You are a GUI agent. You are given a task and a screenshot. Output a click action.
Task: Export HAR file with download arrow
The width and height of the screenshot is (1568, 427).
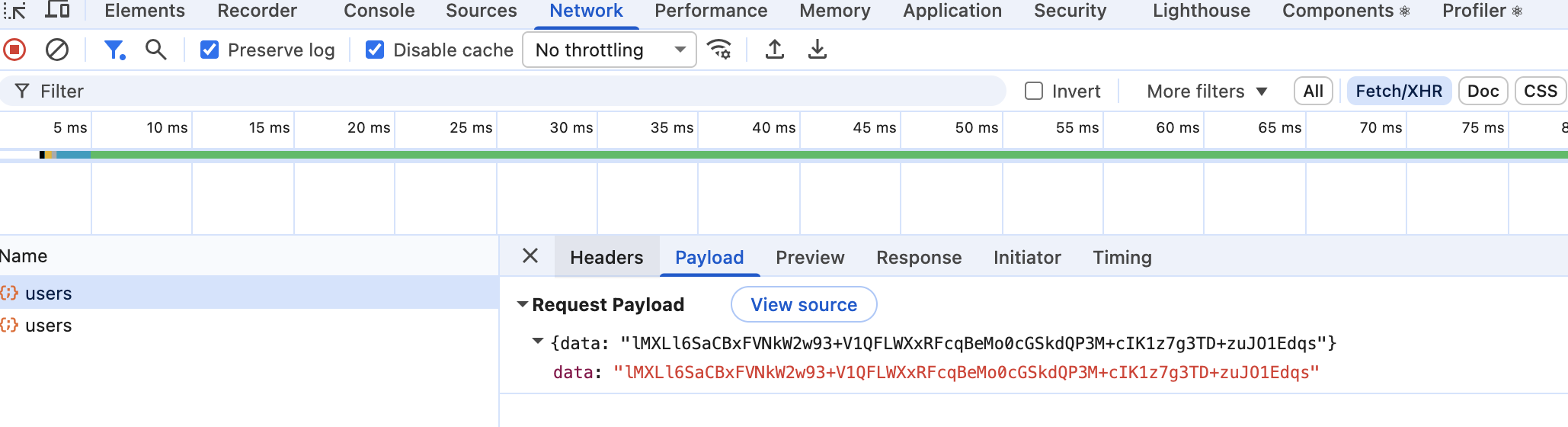coord(818,50)
